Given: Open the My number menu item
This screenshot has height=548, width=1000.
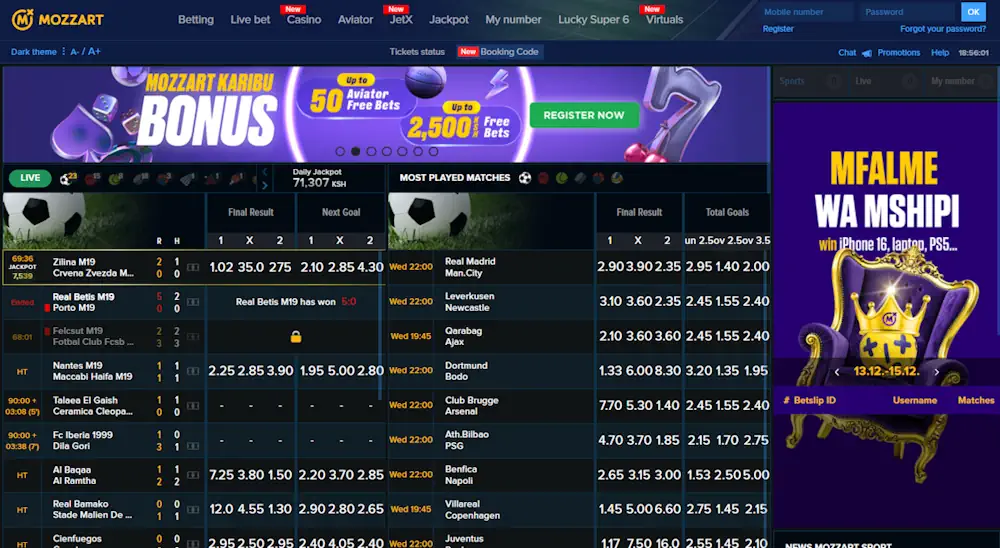Looking at the screenshot, I should [513, 20].
